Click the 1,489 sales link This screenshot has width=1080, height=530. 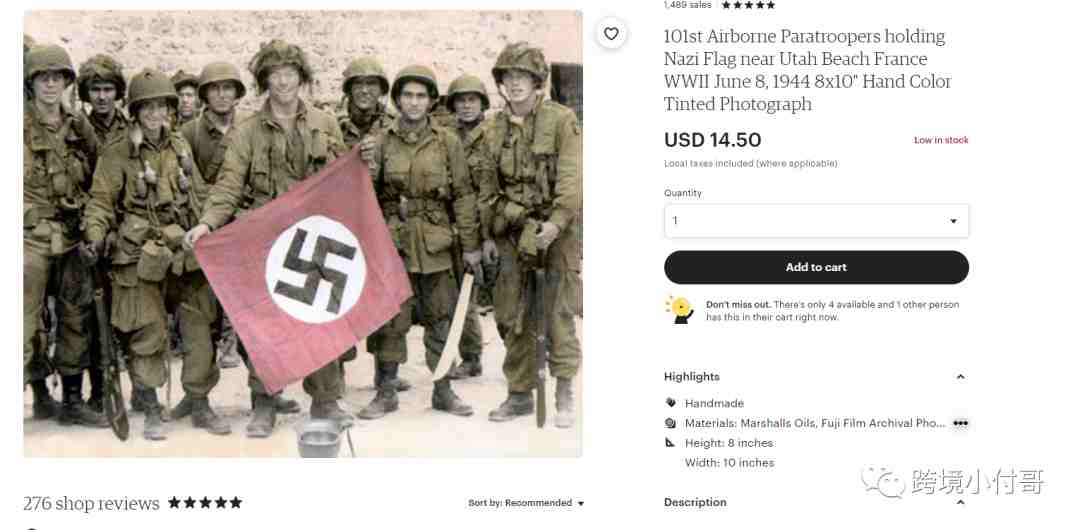(687, 5)
